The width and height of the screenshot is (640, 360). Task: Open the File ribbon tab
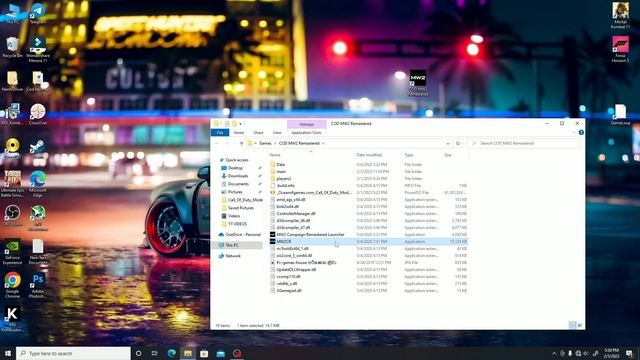pos(220,133)
